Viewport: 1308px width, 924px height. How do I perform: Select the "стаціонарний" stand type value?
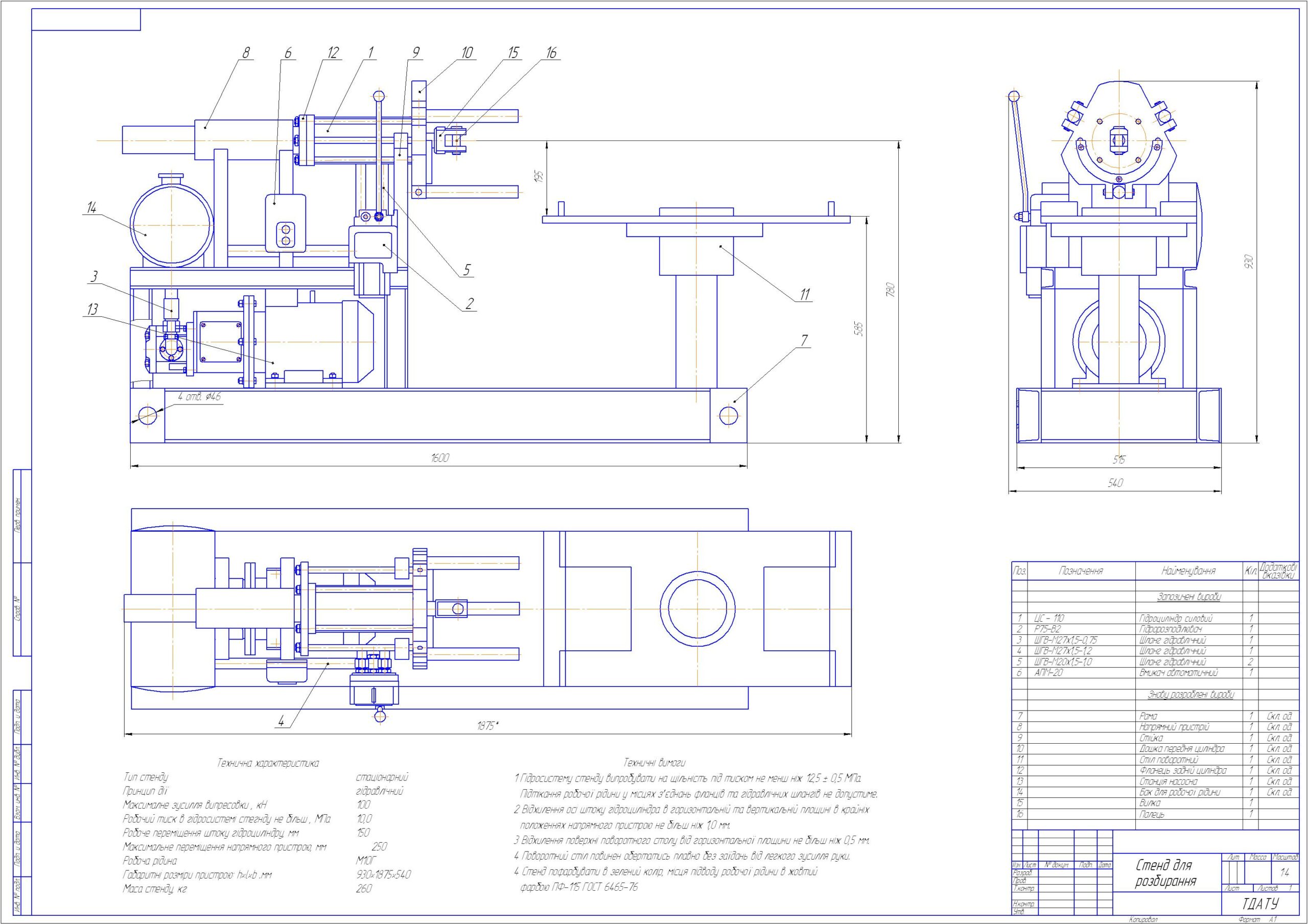pyautogui.click(x=382, y=777)
